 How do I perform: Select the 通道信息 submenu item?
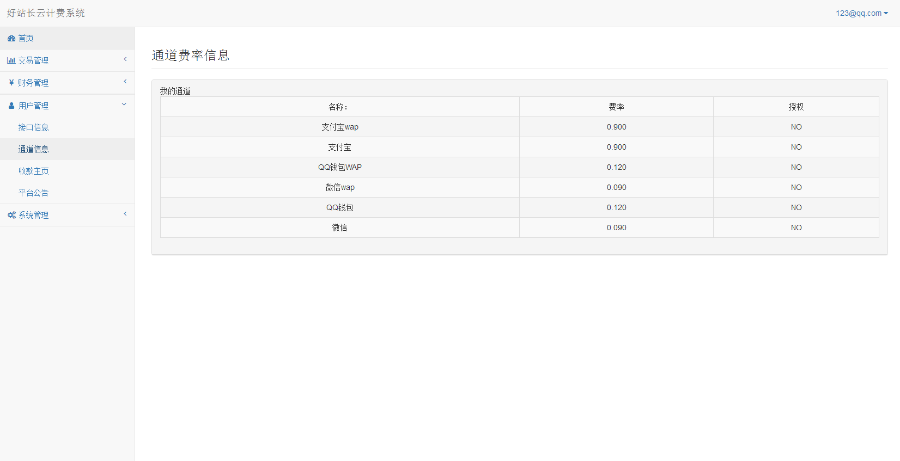(x=33, y=149)
